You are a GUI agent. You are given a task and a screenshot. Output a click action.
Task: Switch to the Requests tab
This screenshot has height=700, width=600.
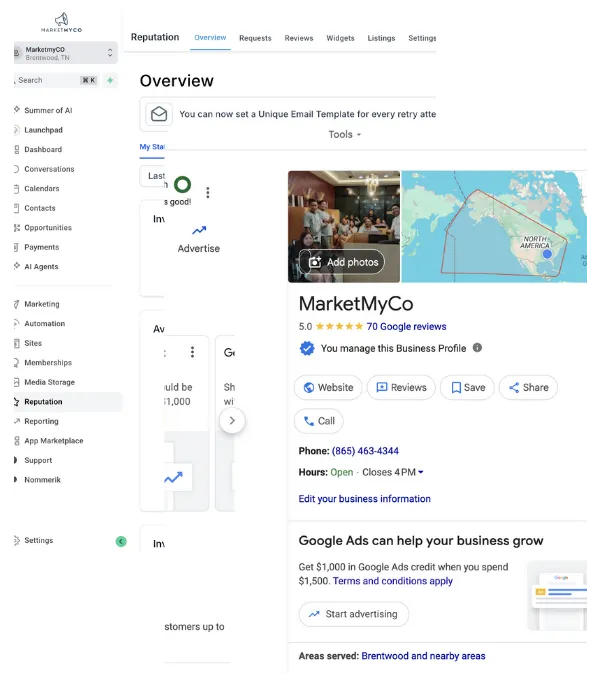255,38
